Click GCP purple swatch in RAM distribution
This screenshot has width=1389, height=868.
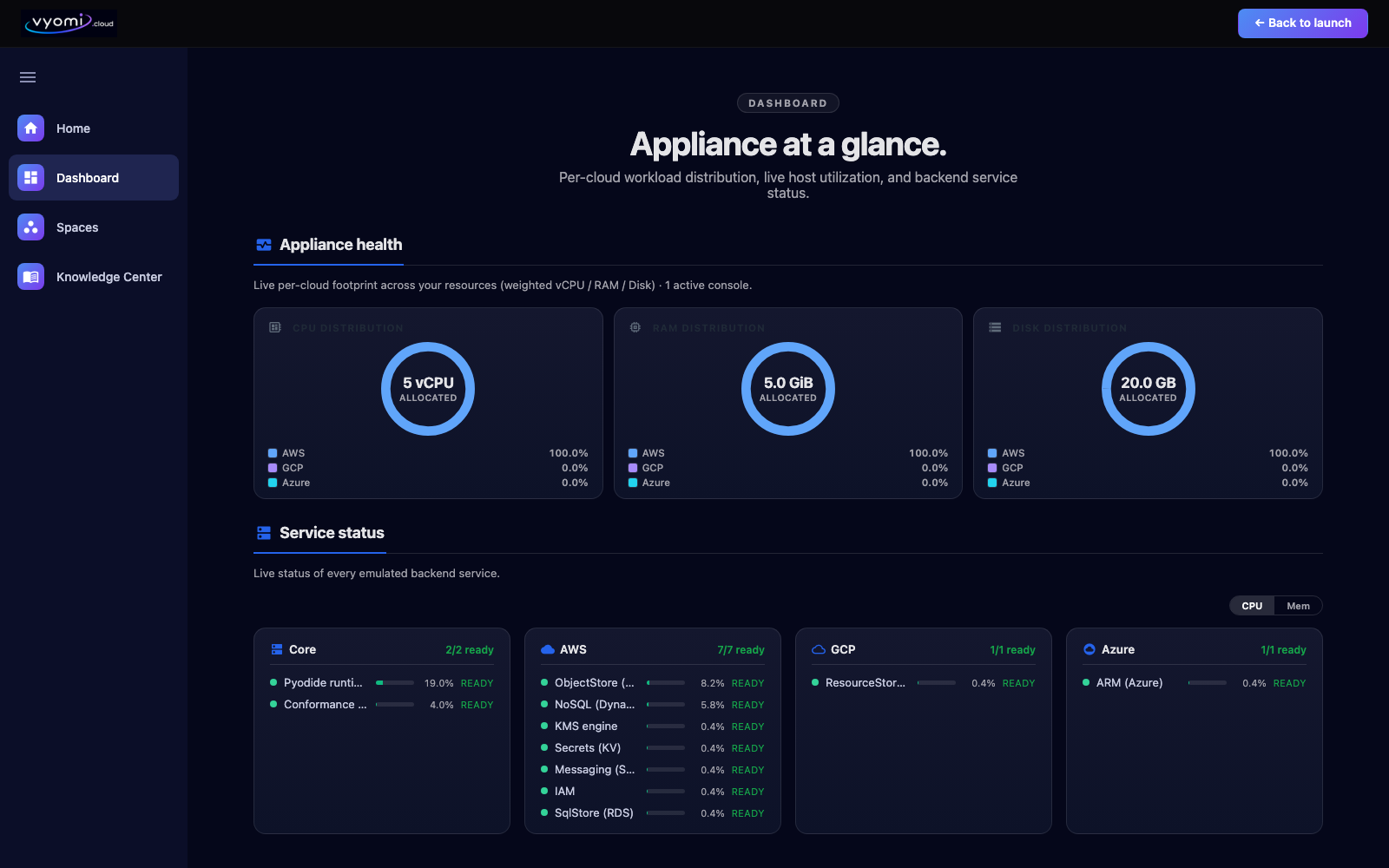click(633, 468)
